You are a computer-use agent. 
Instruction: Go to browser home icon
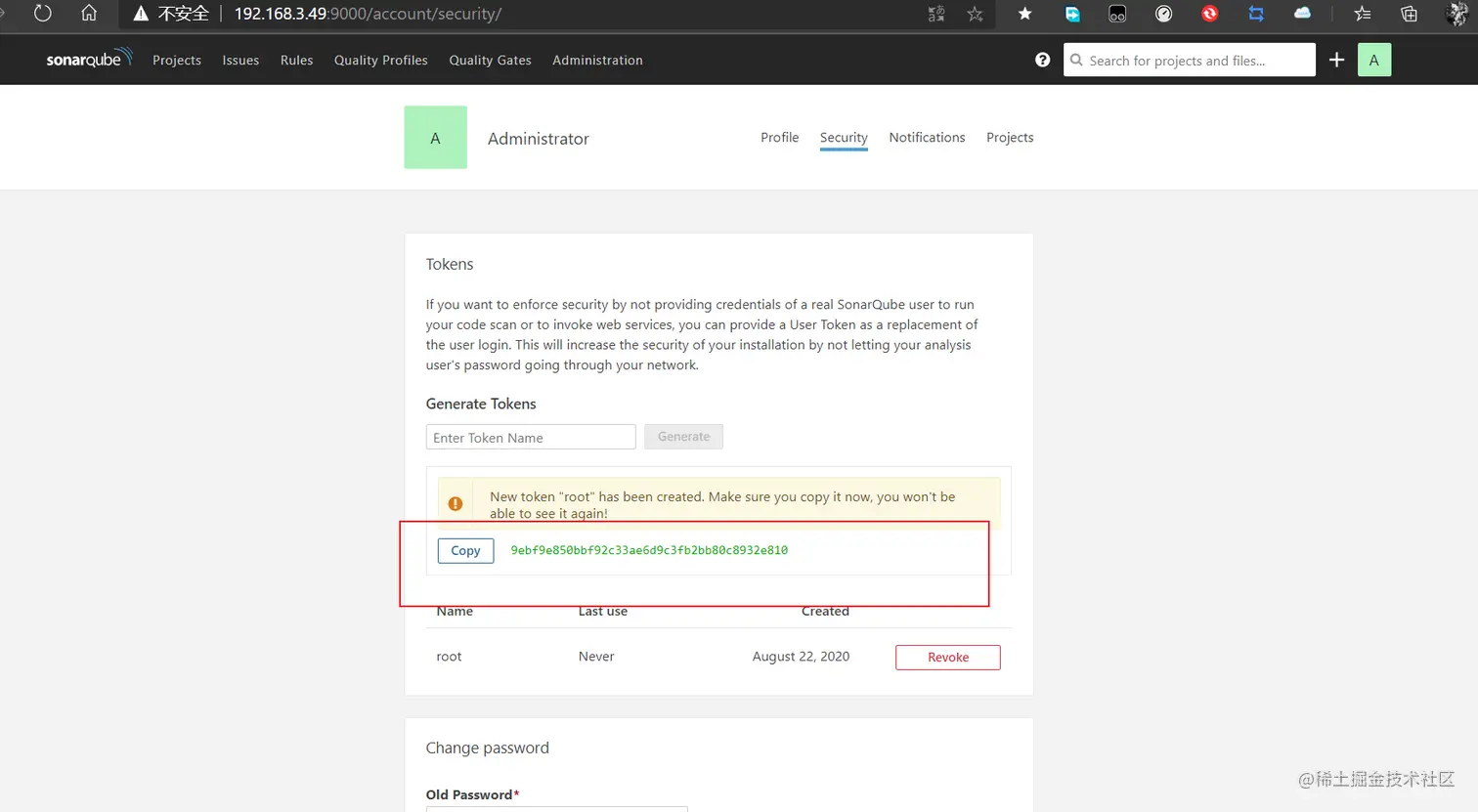click(89, 14)
